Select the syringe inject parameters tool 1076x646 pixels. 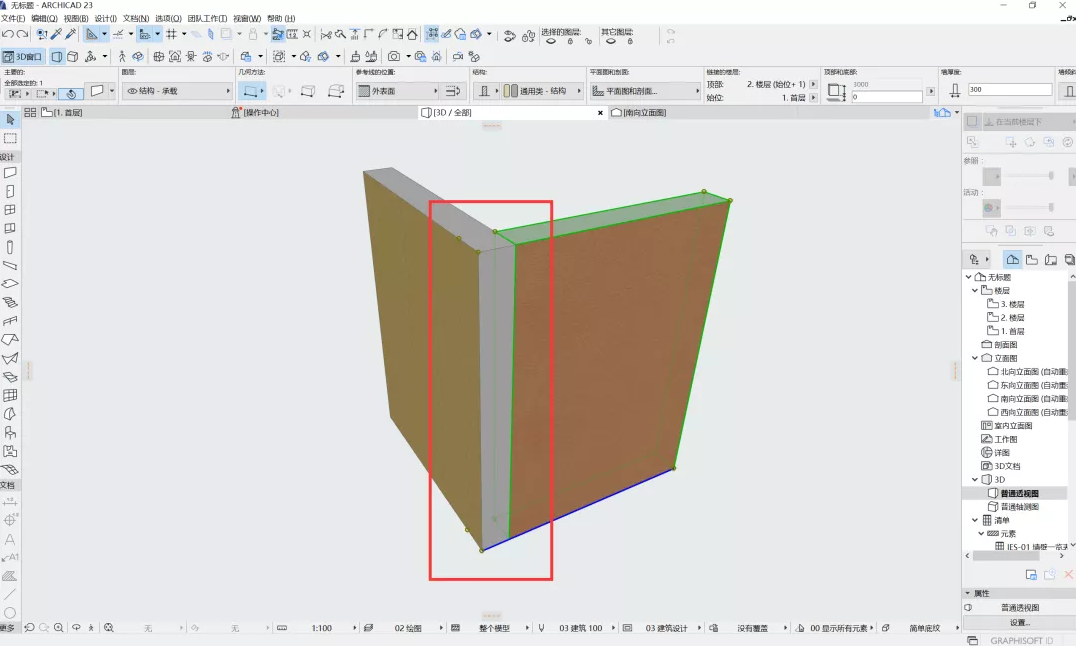point(71,34)
